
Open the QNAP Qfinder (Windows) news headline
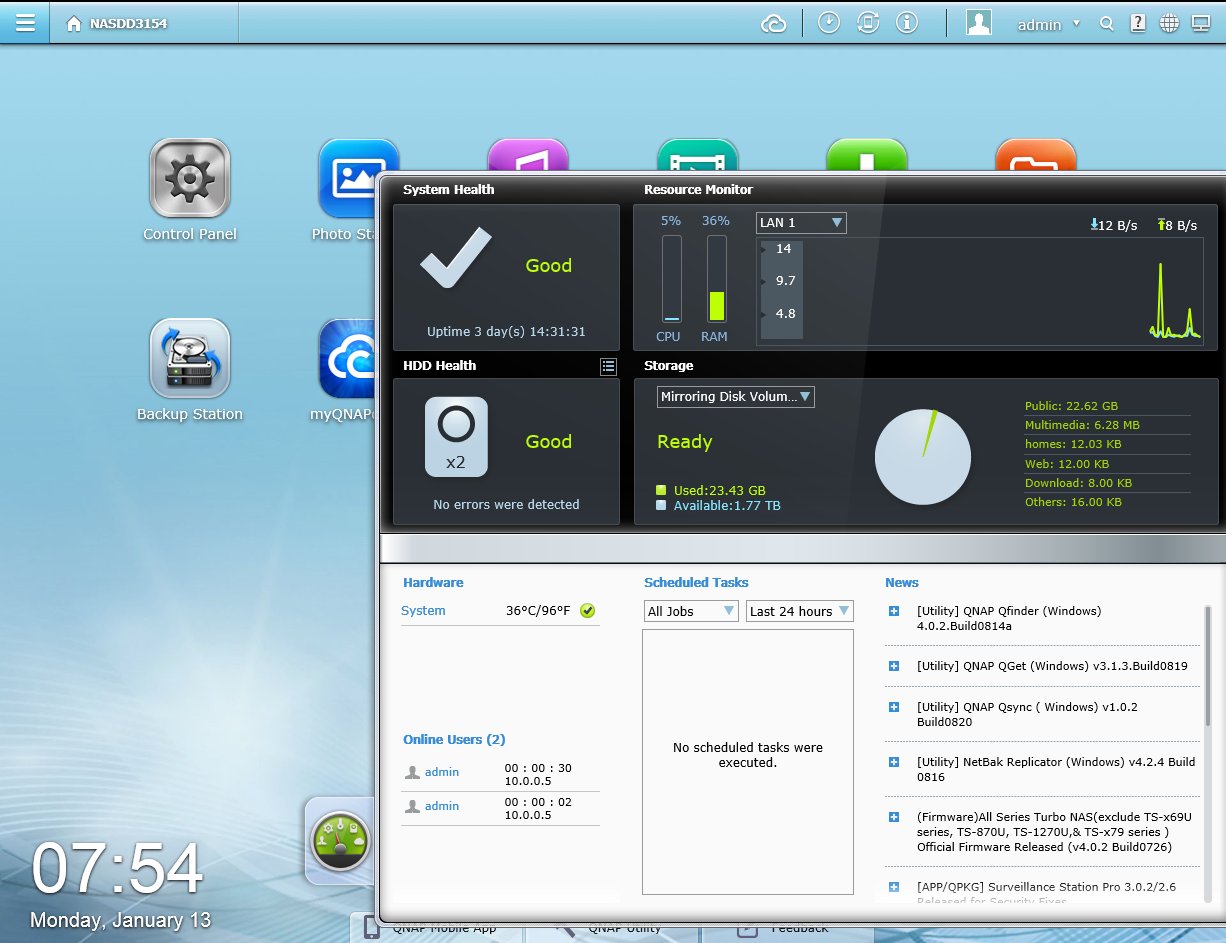1009,619
